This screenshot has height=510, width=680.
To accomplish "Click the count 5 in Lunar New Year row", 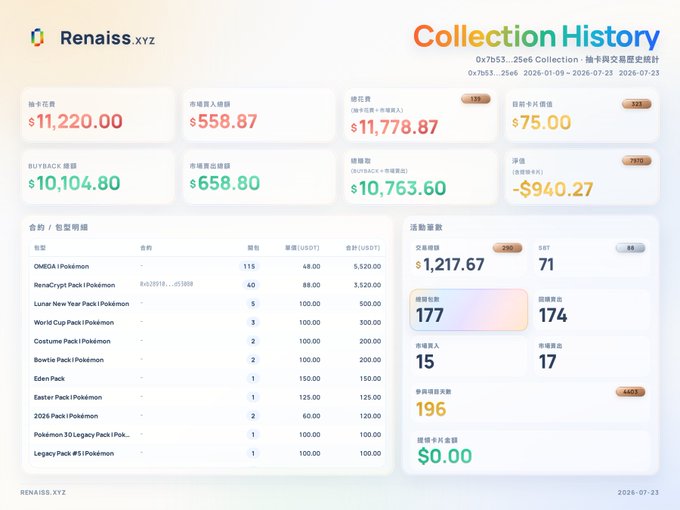I will coord(253,304).
